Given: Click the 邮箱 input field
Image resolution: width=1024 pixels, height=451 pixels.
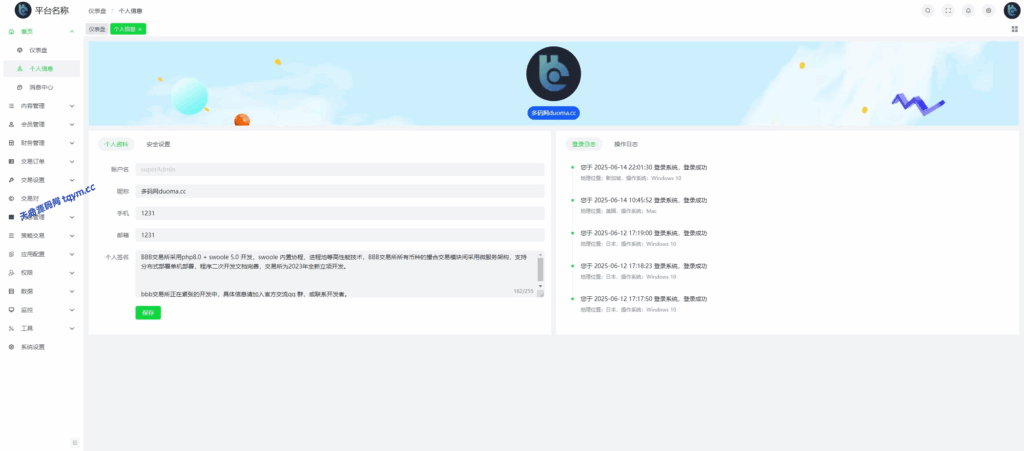Looking at the screenshot, I should click(340, 235).
